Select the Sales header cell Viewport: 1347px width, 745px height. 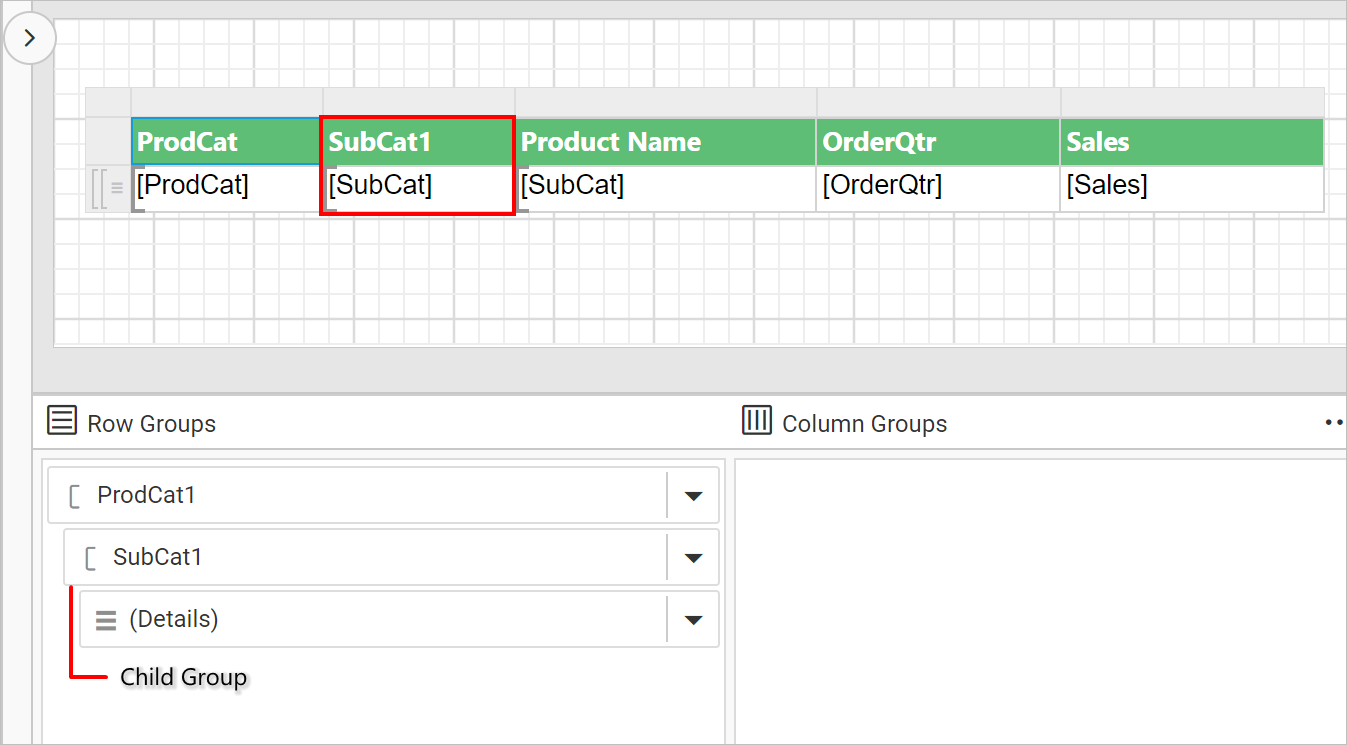[1192, 142]
